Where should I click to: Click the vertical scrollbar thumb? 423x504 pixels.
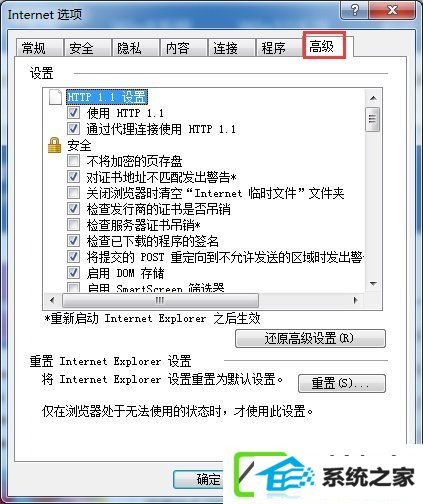(373, 119)
